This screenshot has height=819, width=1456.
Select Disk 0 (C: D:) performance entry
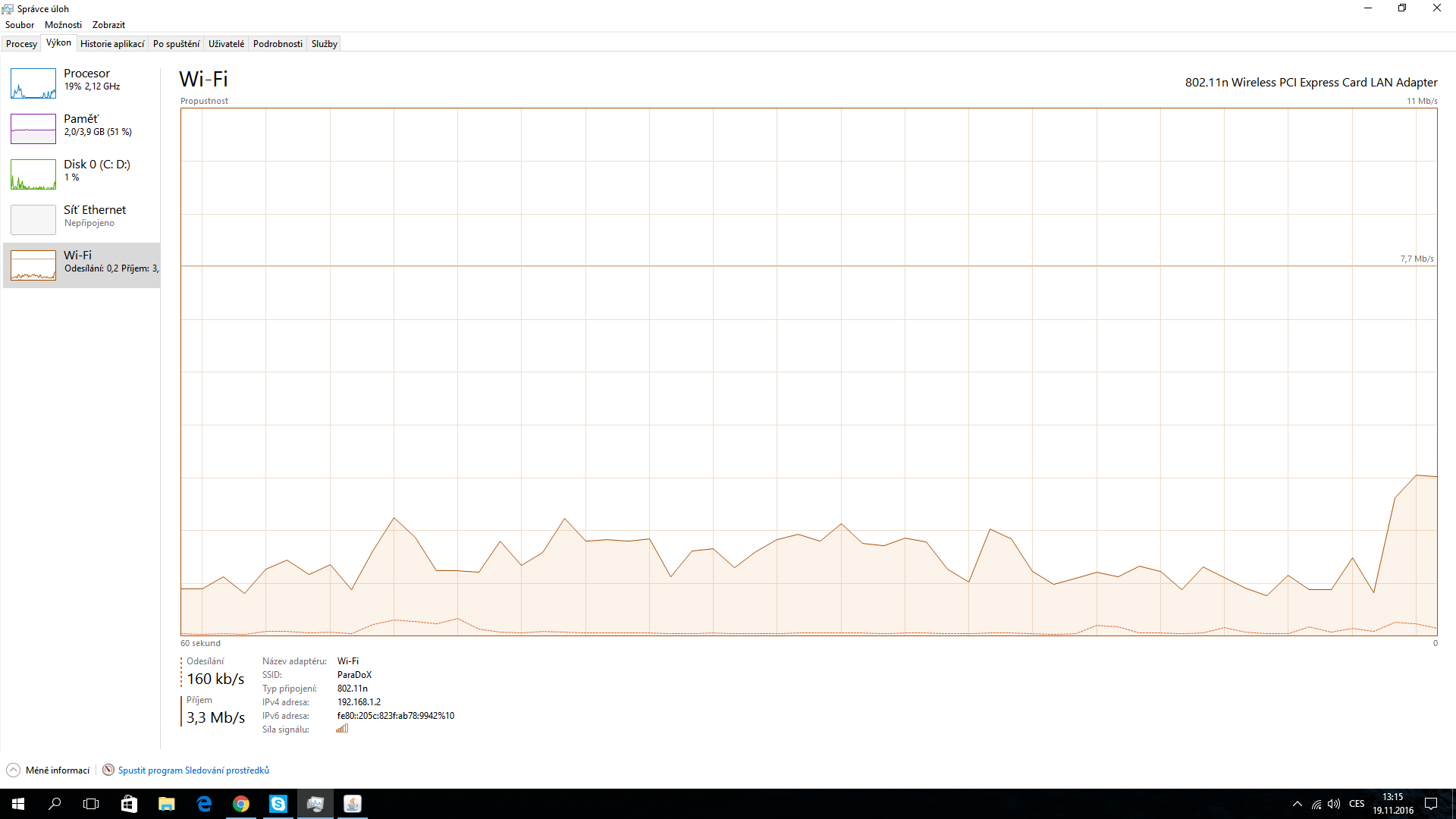pyautogui.click(x=96, y=165)
